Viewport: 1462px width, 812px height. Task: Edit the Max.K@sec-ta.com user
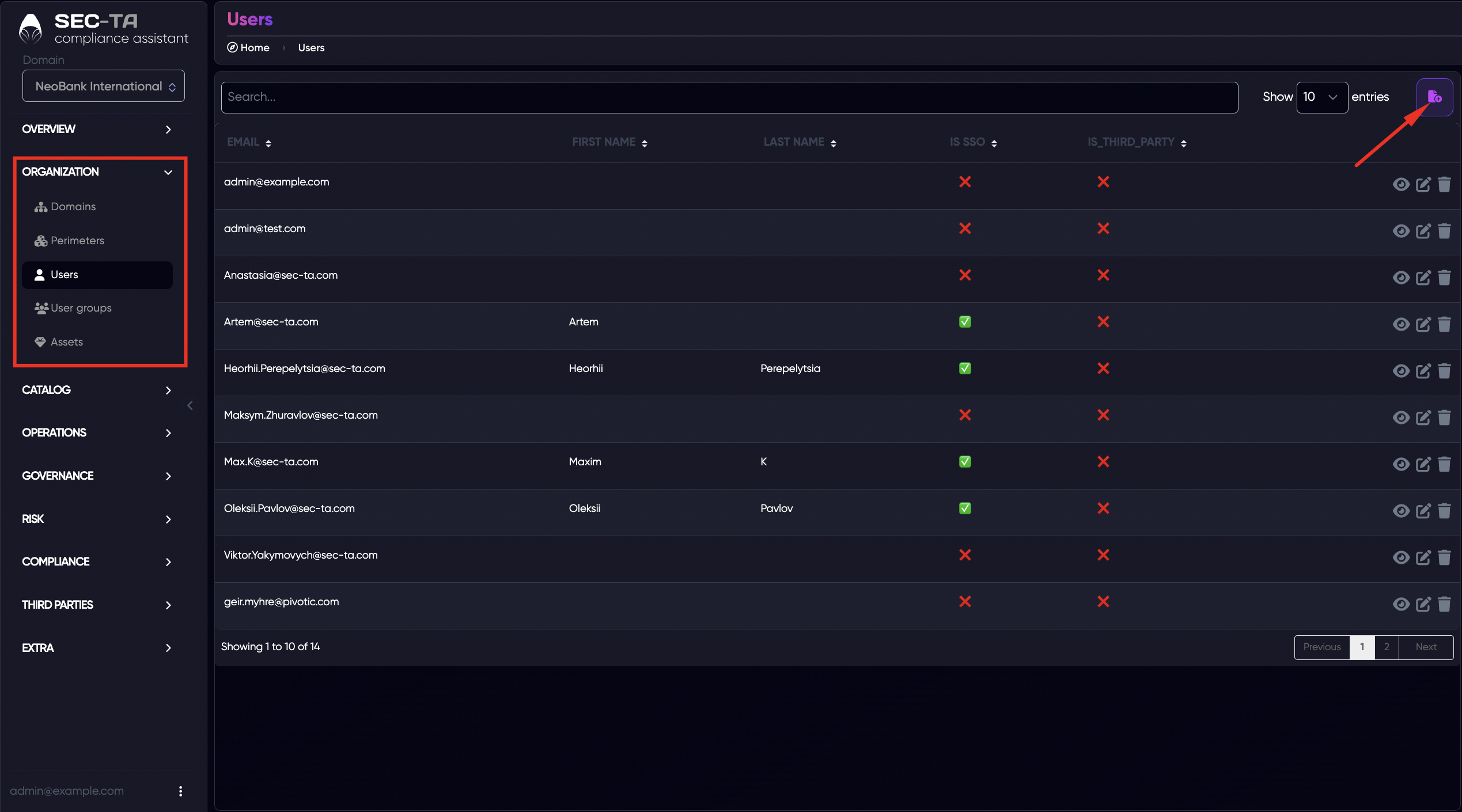coord(1423,464)
